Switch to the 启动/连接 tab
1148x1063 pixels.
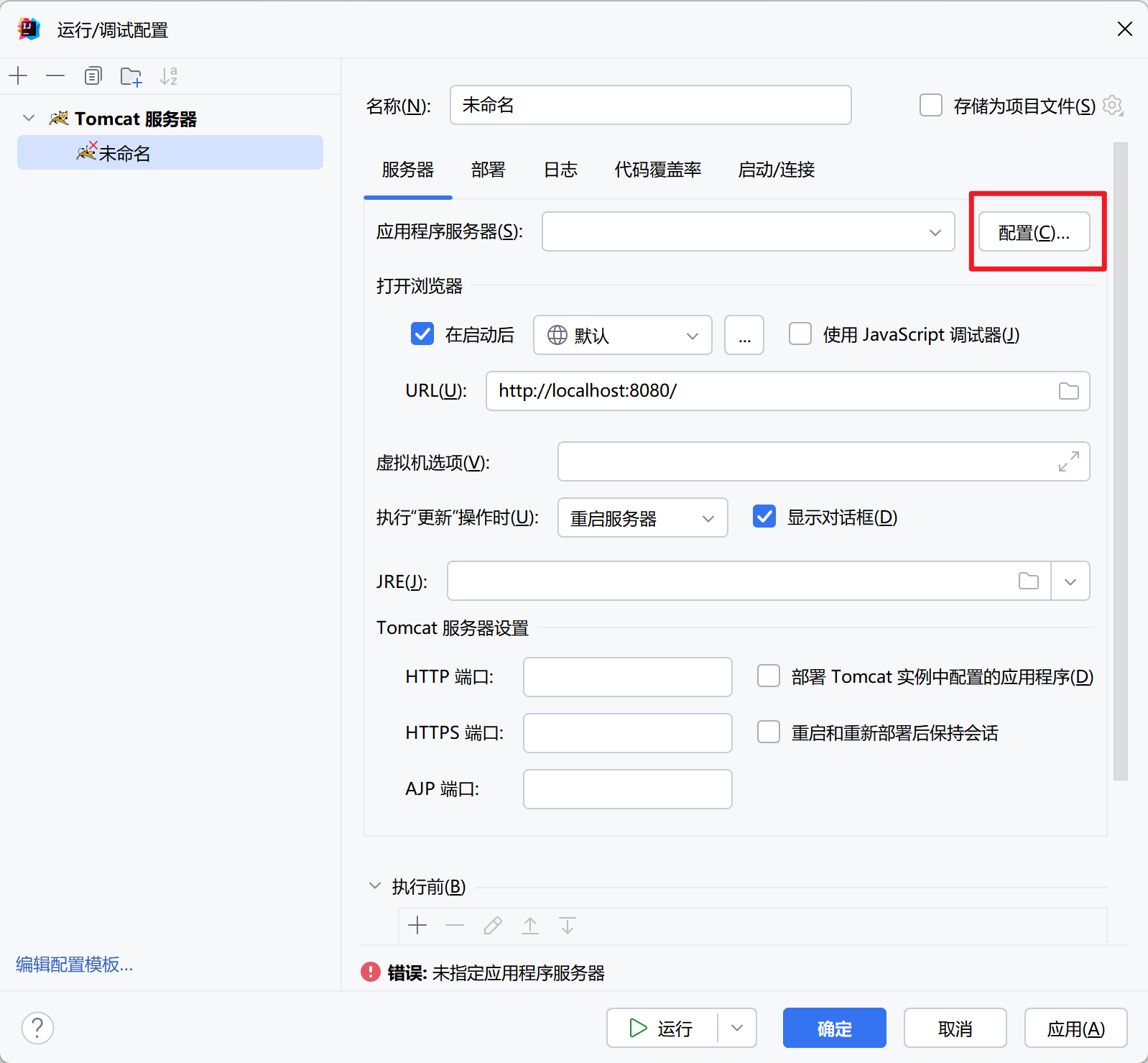[777, 170]
